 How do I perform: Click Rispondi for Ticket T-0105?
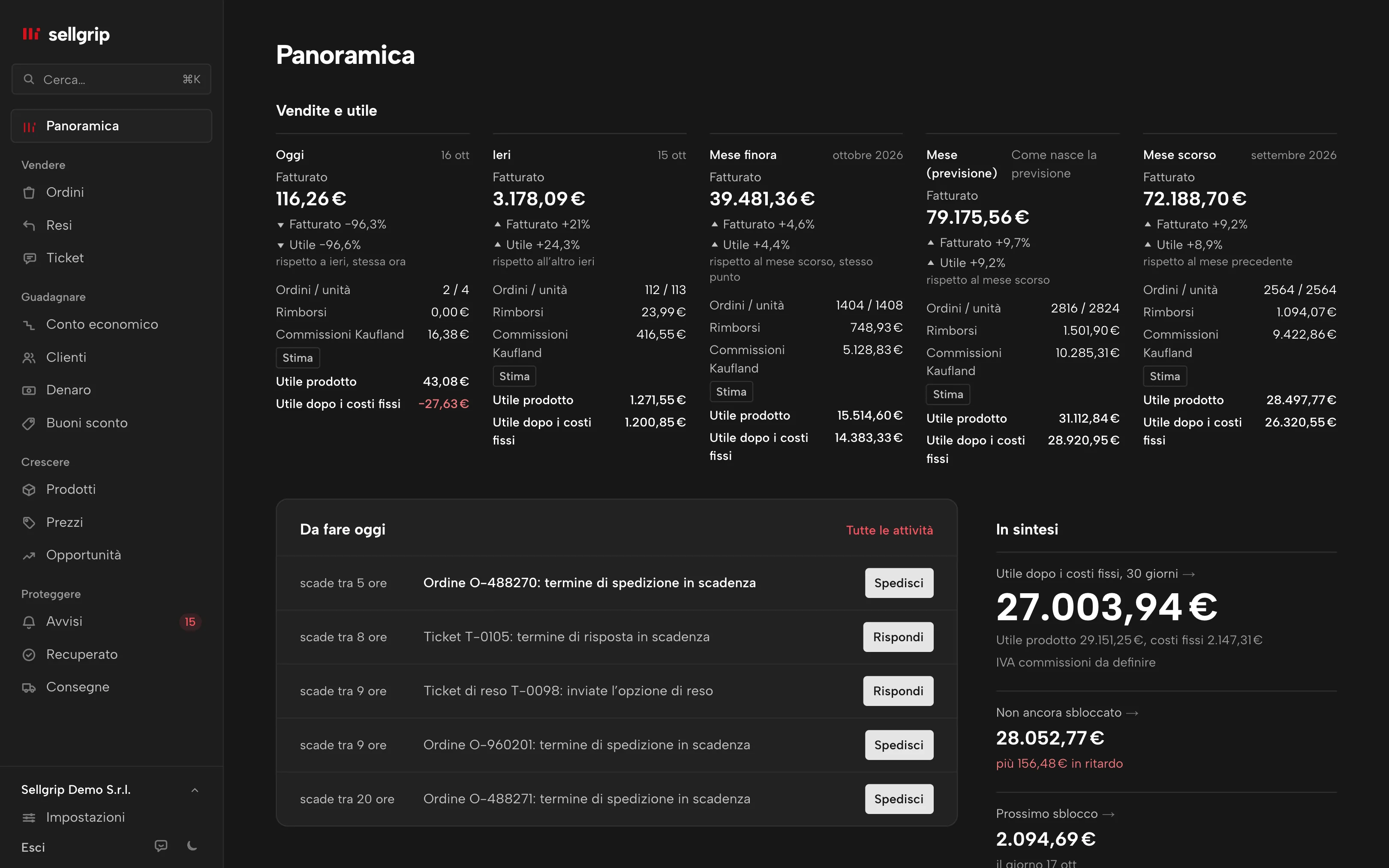(898, 637)
